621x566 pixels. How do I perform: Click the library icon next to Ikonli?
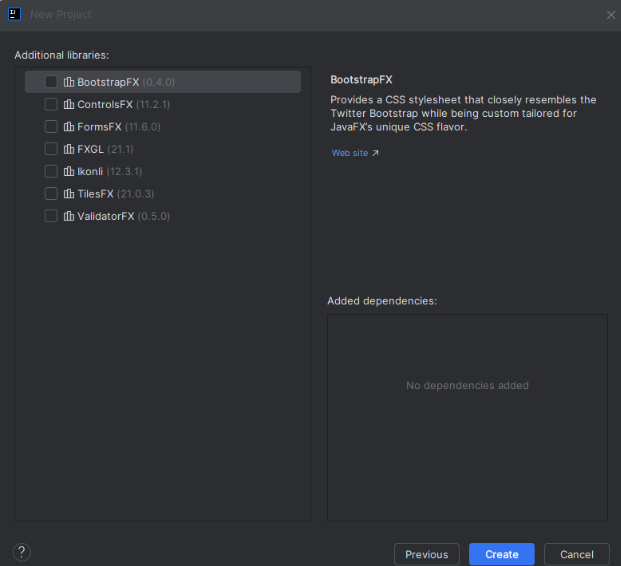(x=69, y=171)
